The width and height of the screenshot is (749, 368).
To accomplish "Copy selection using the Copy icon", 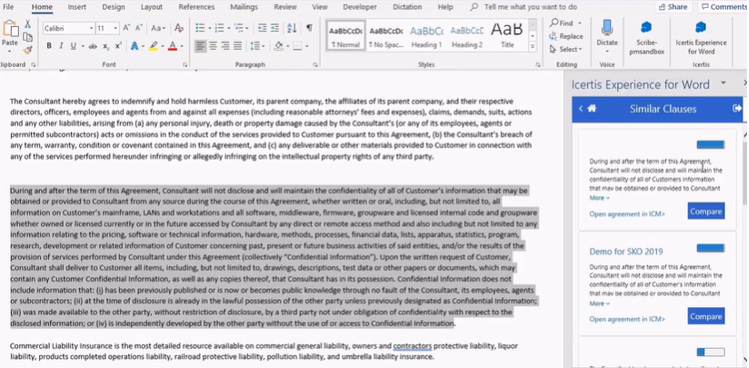I will 28,37.
